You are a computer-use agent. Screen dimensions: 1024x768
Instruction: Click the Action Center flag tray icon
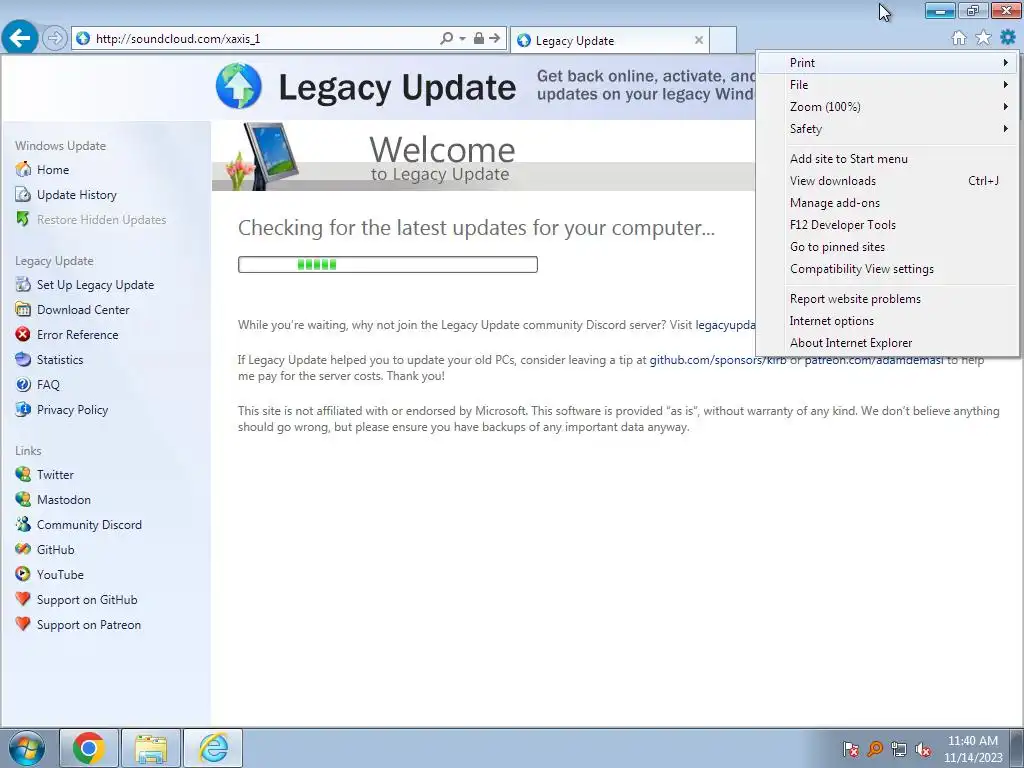[x=850, y=749]
